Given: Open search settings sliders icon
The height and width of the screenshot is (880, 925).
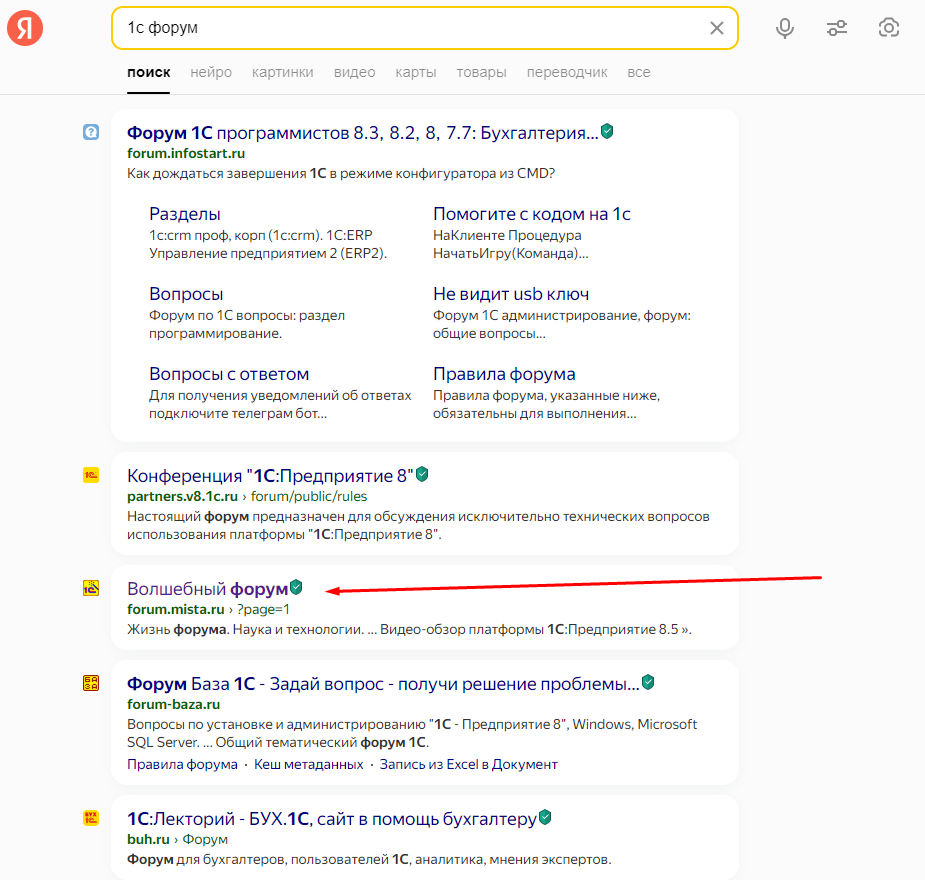Looking at the screenshot, I should [x=837, y=28].
